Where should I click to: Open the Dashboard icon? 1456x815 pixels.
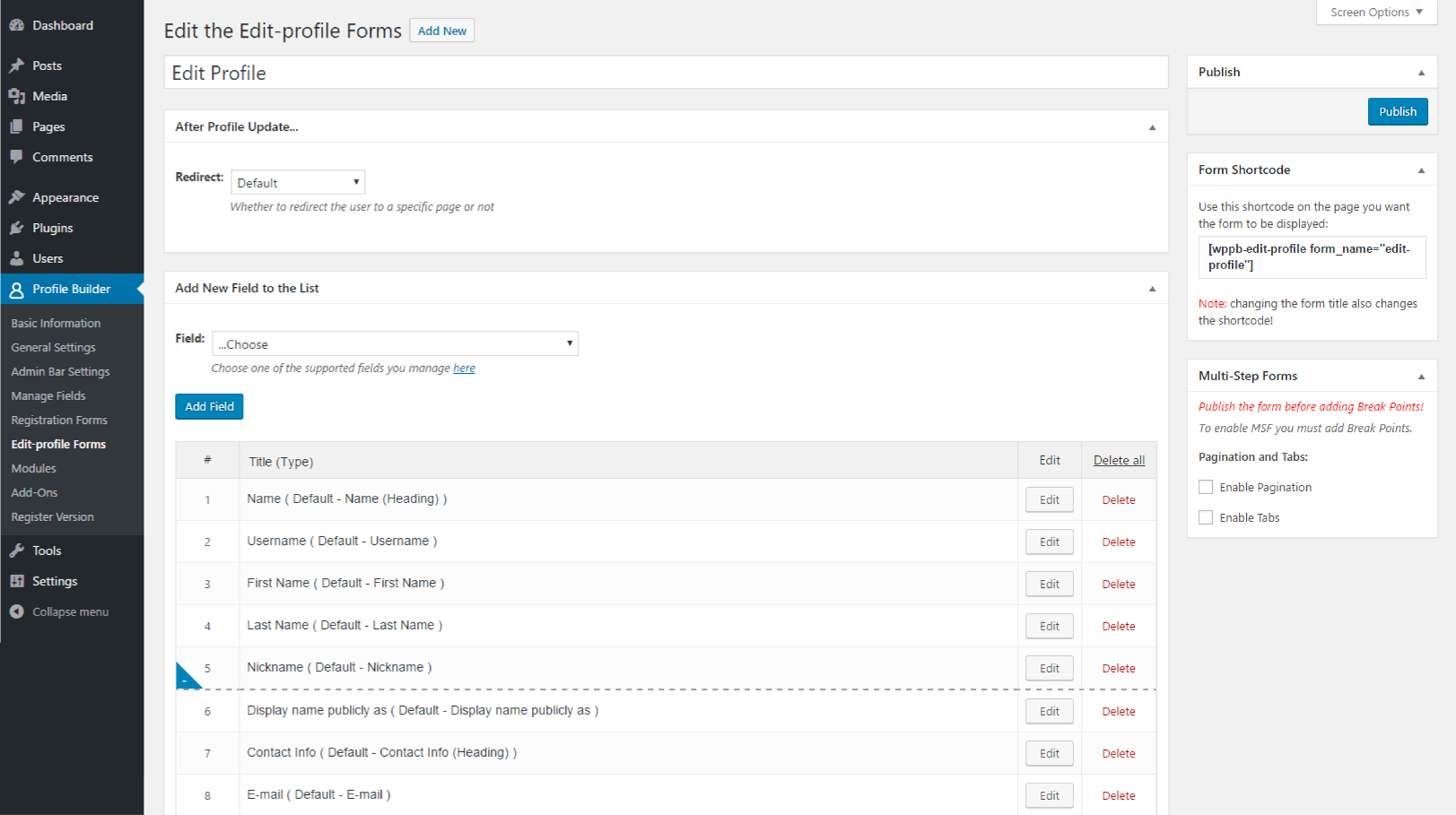pos(17,24)
